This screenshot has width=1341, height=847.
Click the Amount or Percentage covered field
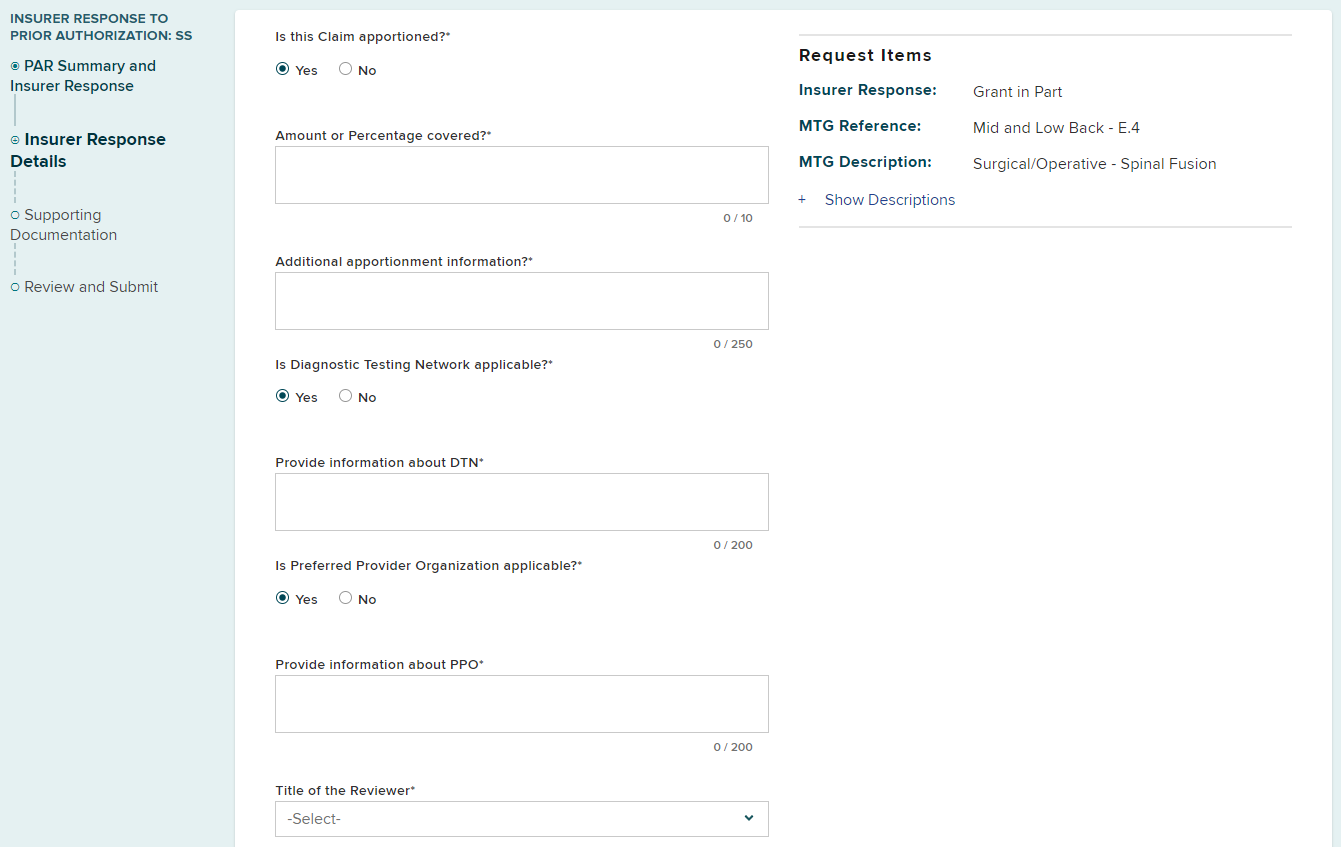(521, 175)
